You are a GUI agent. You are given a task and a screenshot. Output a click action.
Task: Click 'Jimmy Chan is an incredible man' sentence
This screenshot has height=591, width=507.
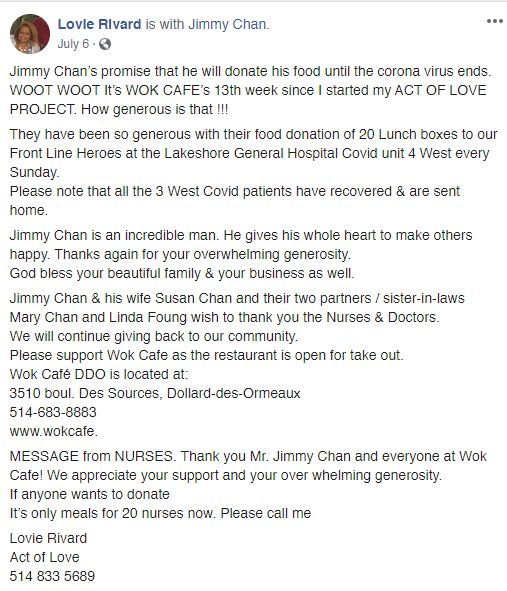click(114, 235)
